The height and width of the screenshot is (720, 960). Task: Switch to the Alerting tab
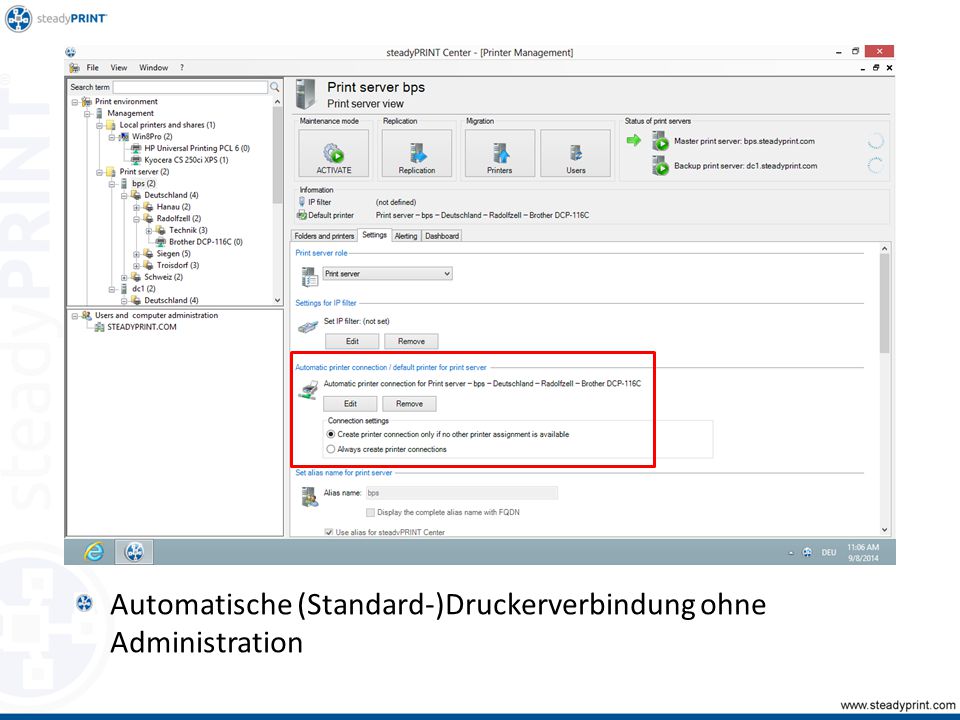(x=405, y=236)
